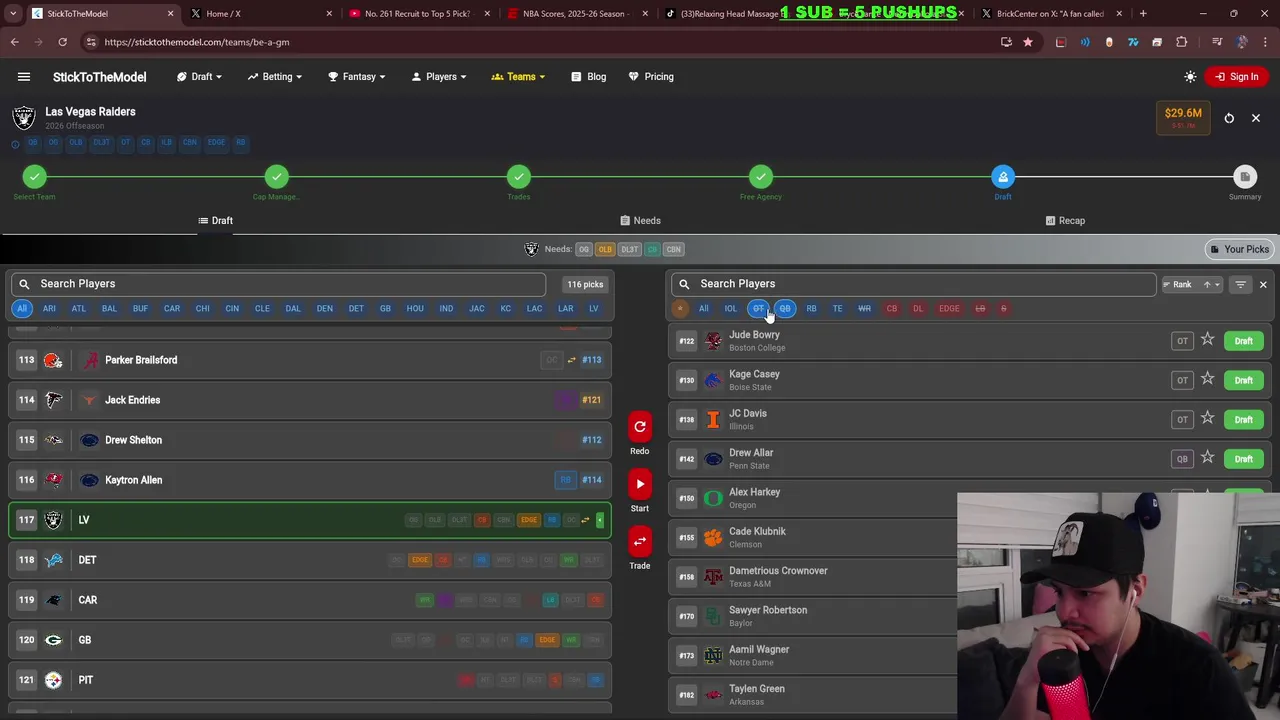This screenshot has width=1280, height=720.
Task: Click the Sign In button
Action: (1237, 77)
